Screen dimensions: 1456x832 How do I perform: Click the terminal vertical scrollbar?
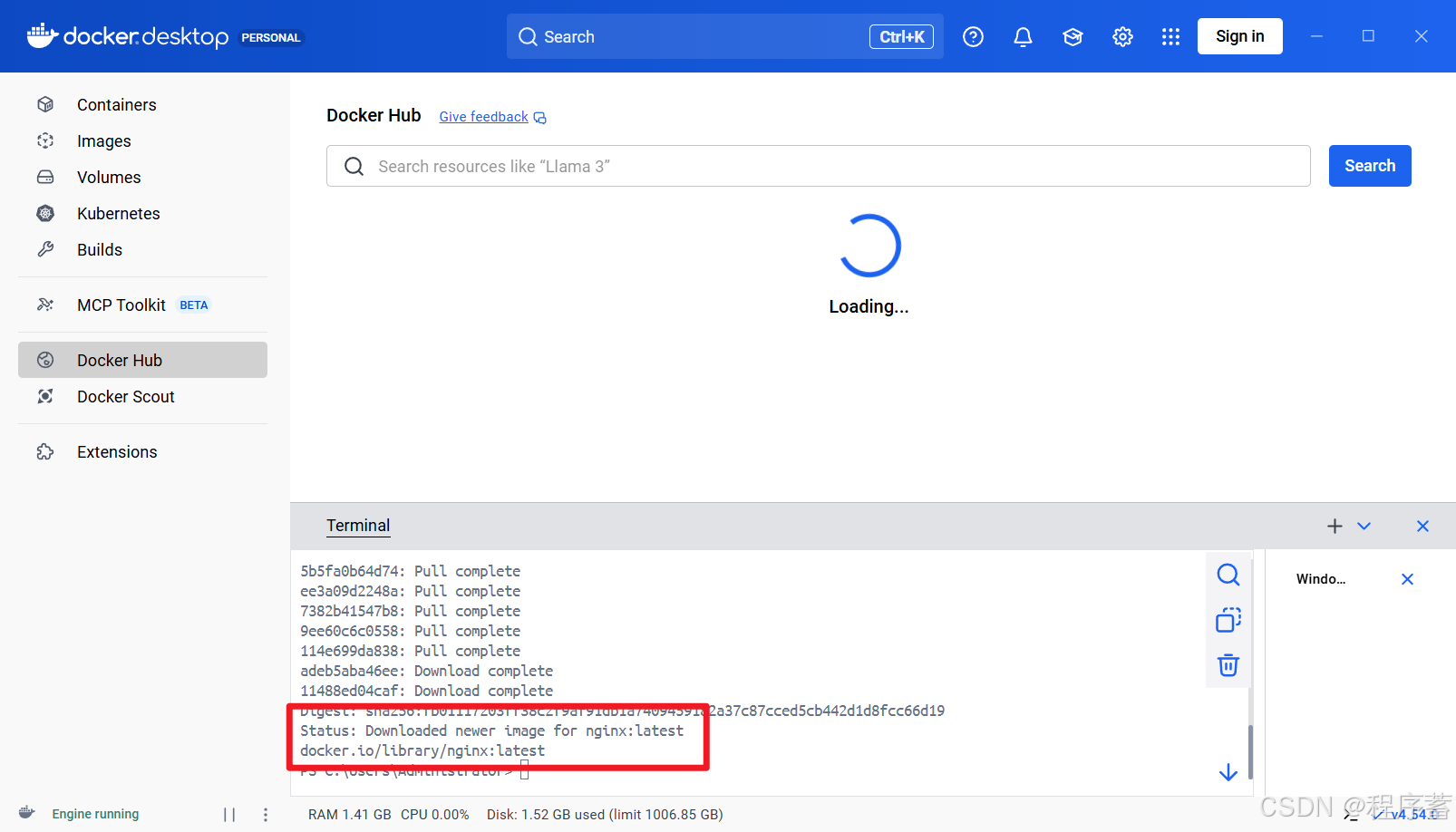1250,751
